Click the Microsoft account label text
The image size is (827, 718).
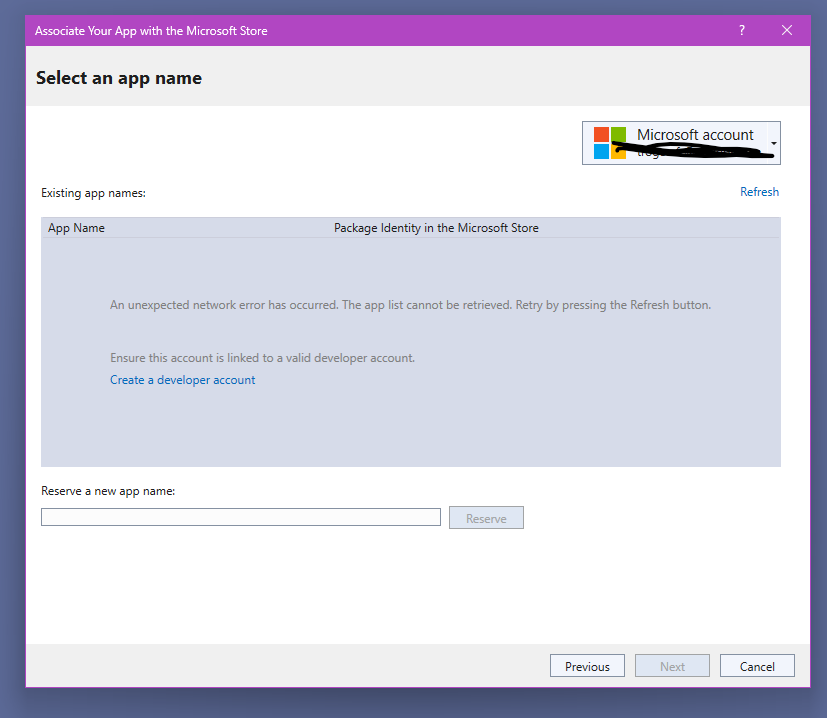click(695, 135)
